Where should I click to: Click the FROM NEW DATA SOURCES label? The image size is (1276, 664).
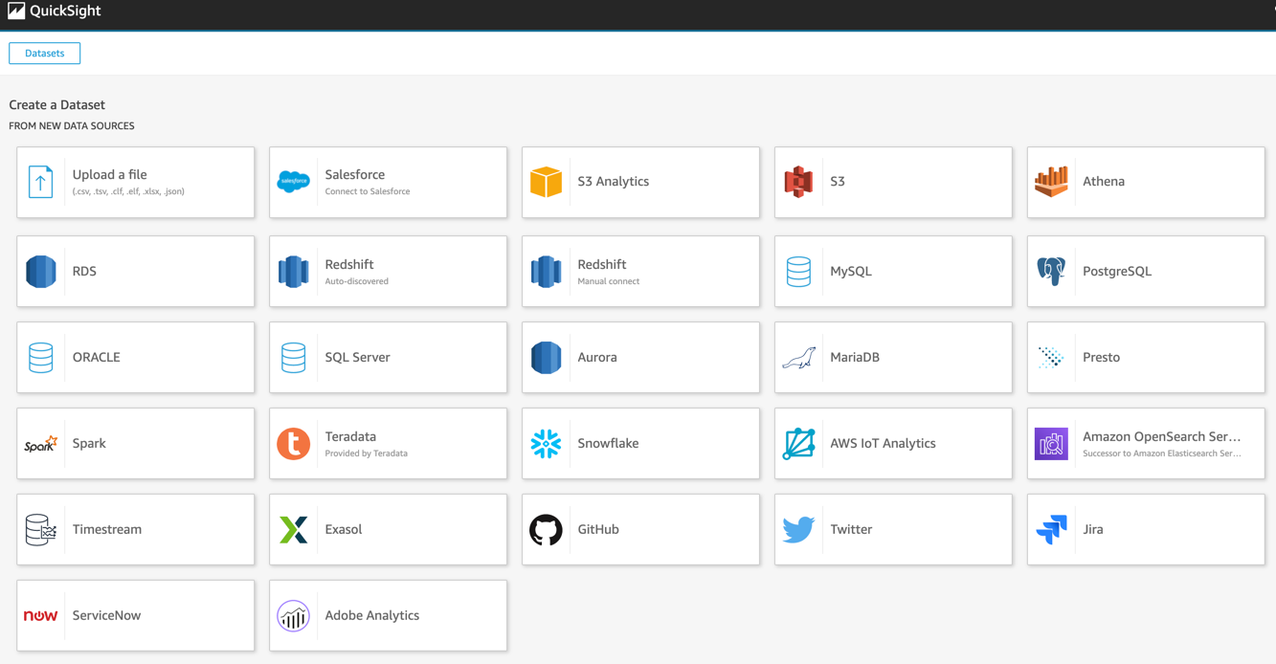point(72,126)
